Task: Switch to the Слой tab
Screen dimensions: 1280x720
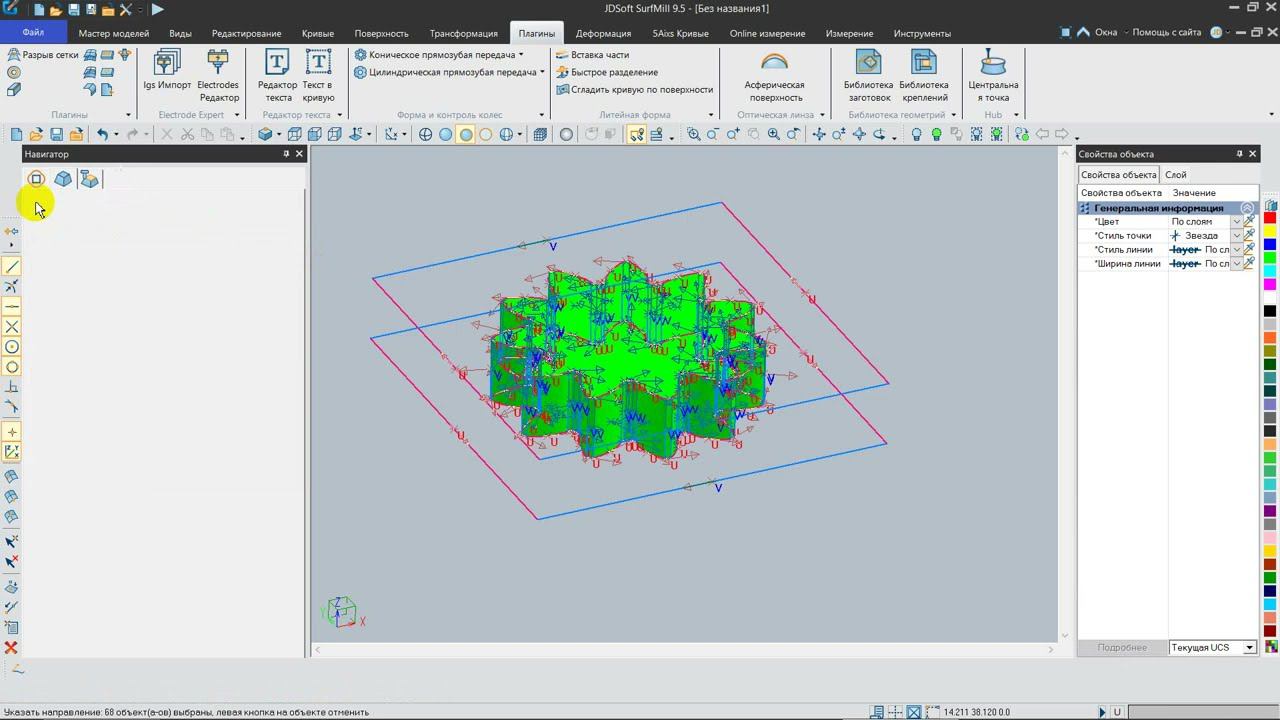Action: point(1176,175)
